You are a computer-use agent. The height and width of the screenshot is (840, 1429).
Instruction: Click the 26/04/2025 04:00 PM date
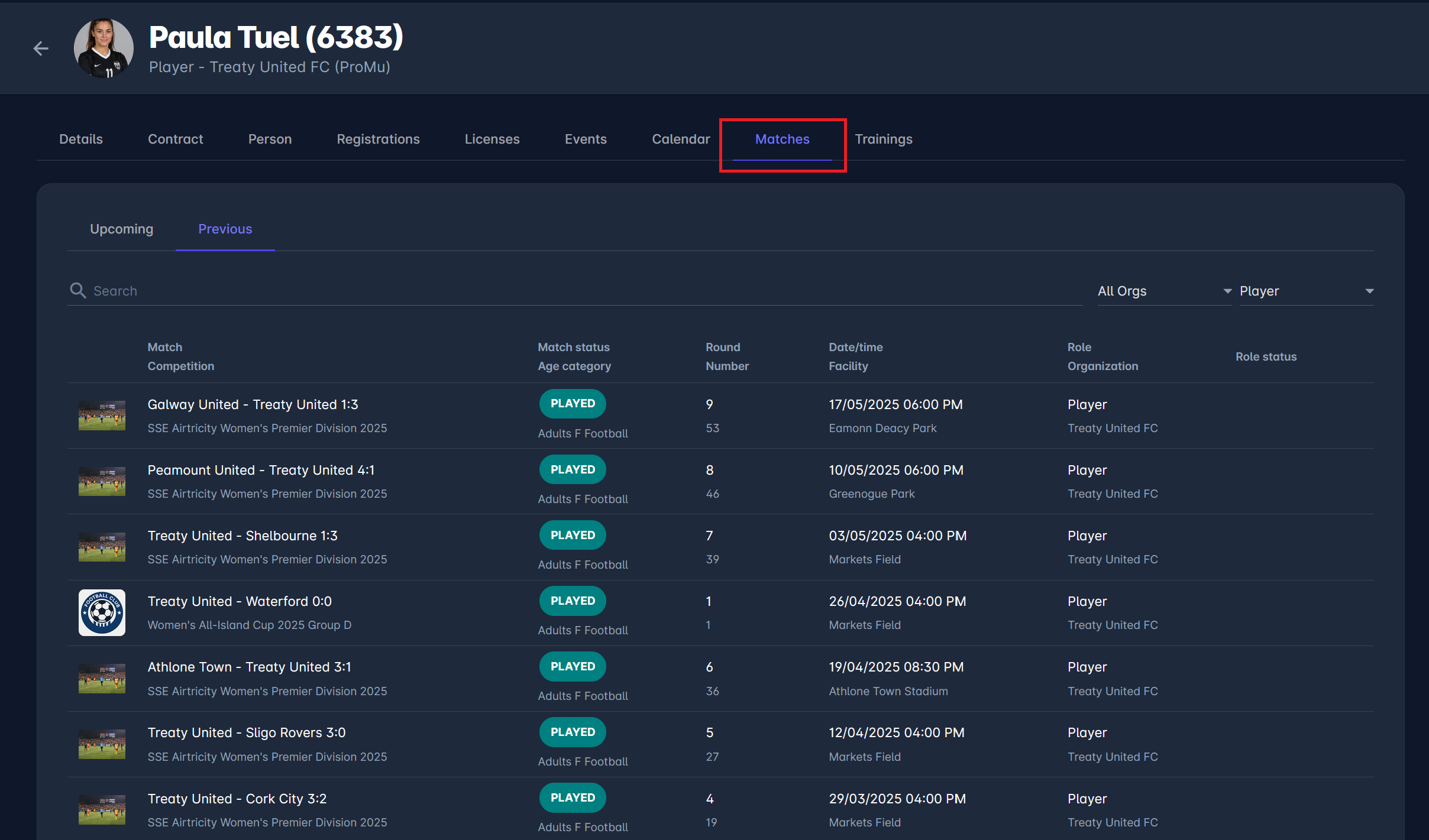pyautogui.click(x=897, y=601)
